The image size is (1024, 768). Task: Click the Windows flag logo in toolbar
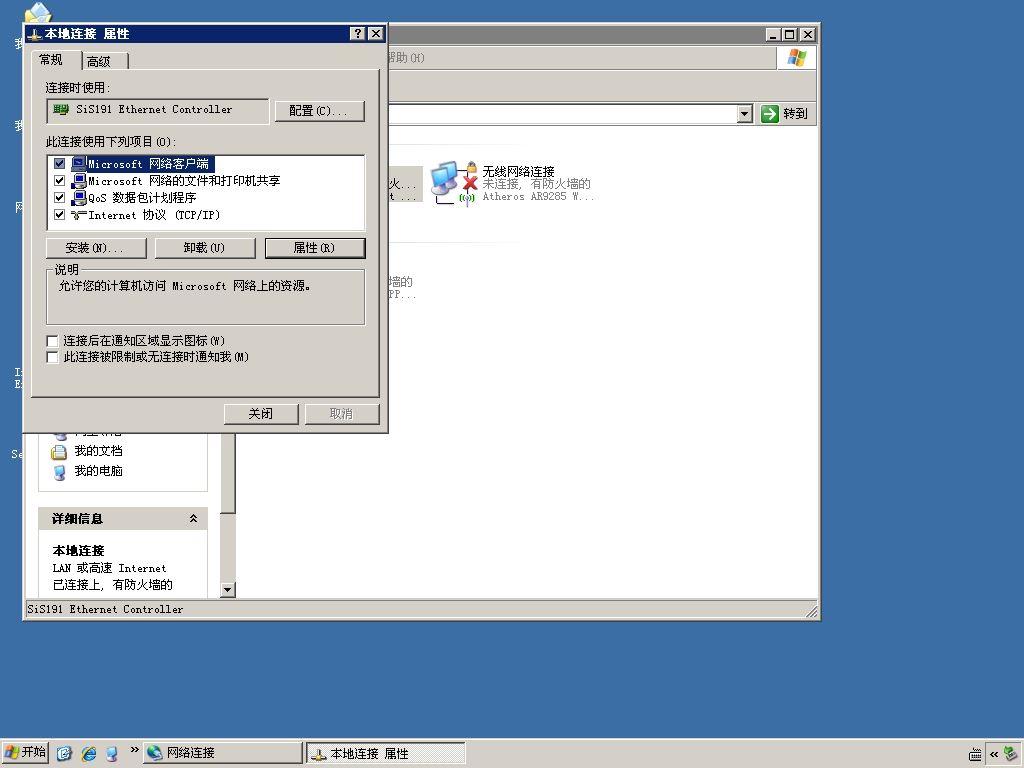(x=796, y=58)
